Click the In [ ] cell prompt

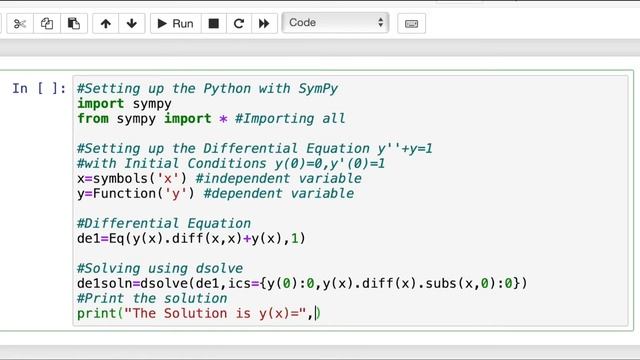coord(39,88)
